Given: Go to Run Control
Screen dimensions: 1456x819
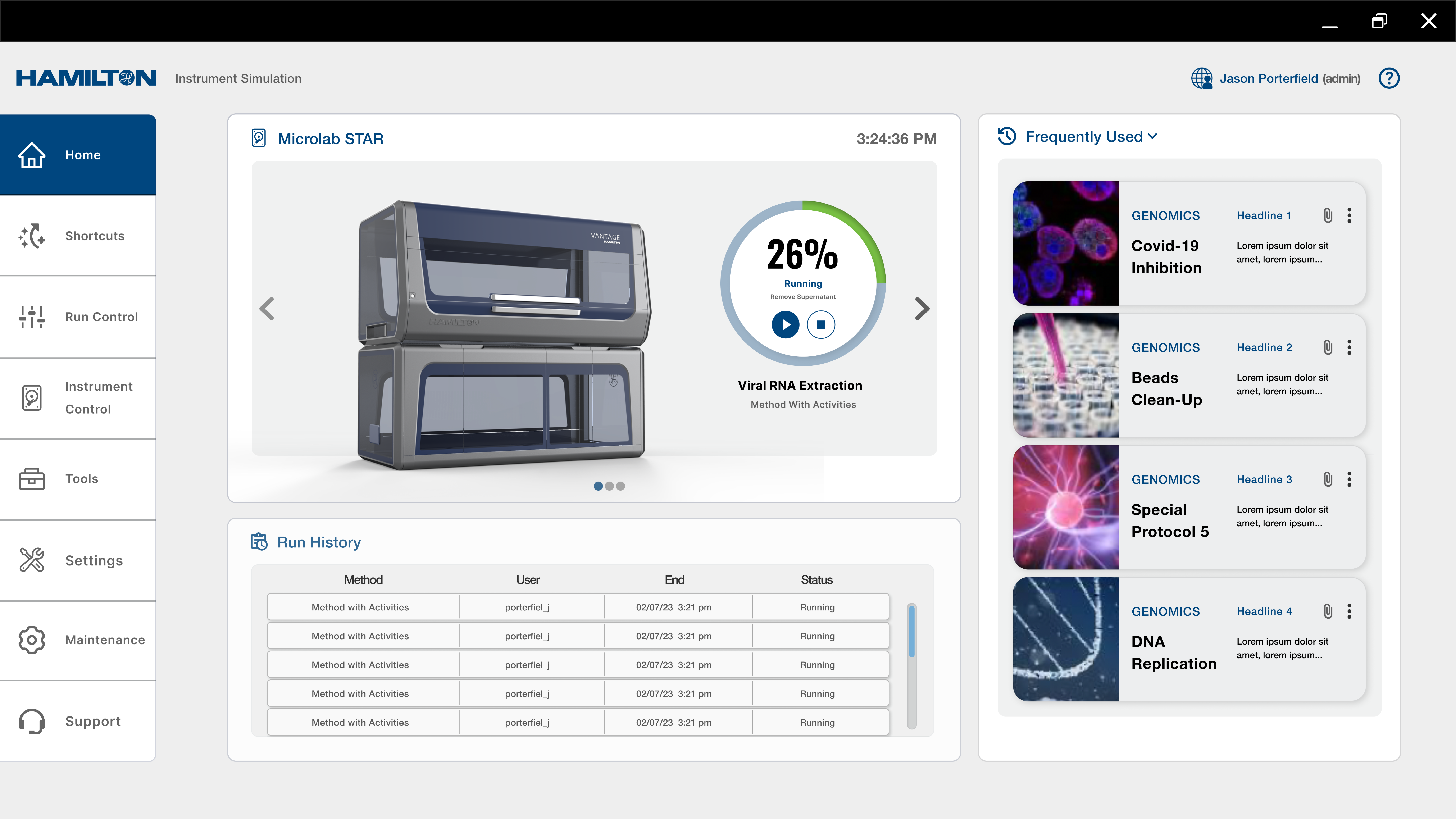Looking at the screenshot, I should pyautogui.click(x=78, y=316).
